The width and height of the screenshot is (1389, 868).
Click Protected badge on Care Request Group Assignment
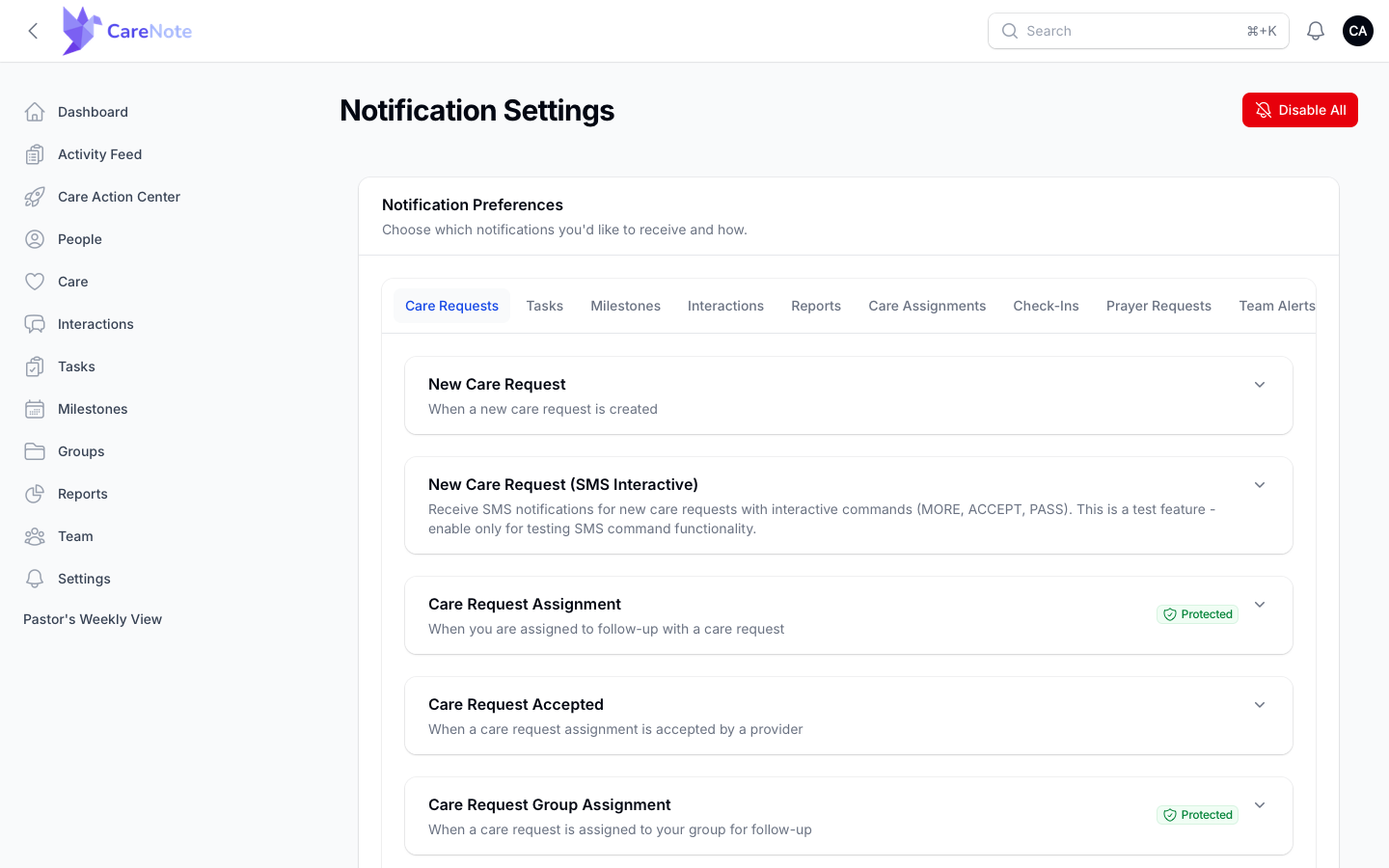pos(1197,815)
